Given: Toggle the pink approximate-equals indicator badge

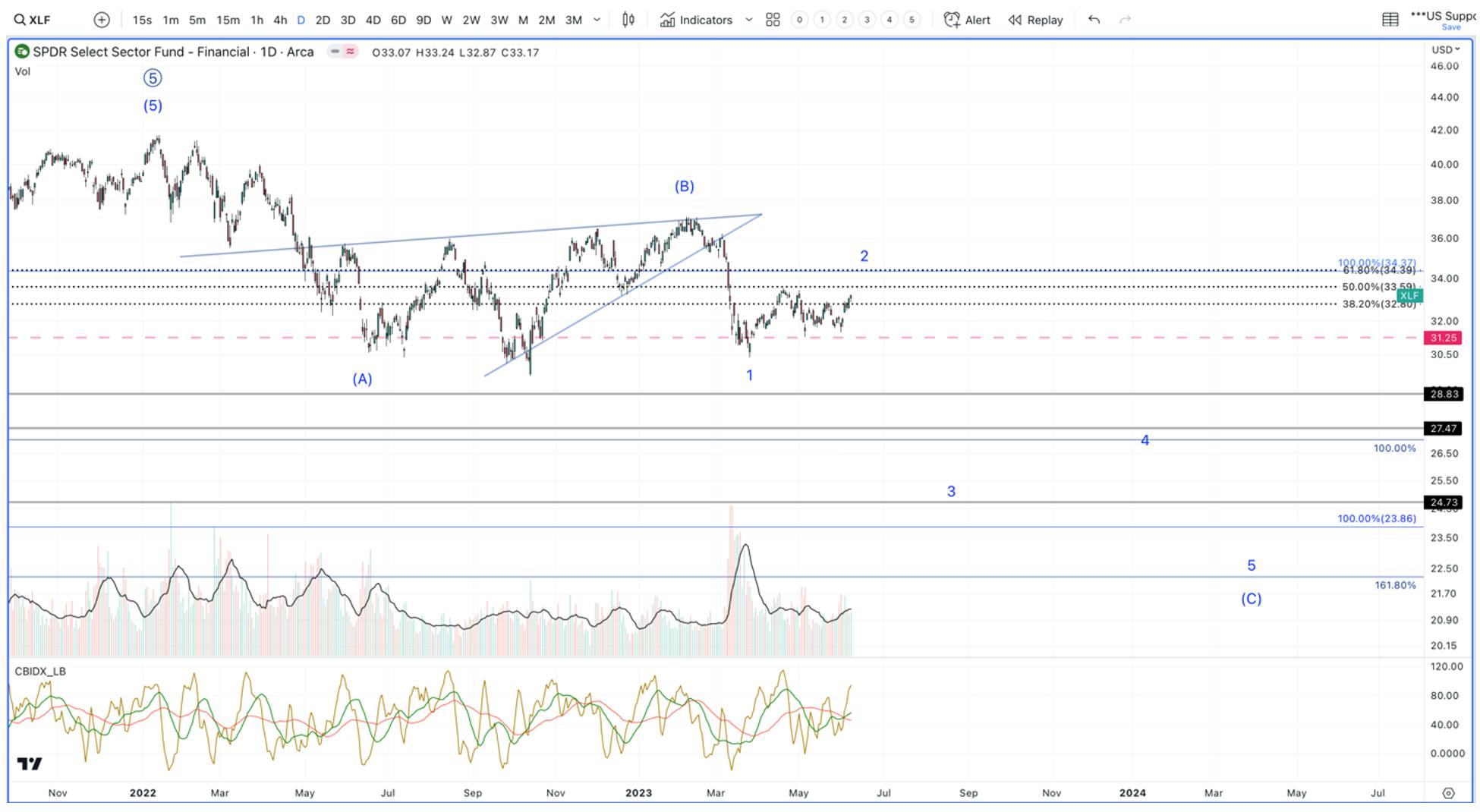Looking at the screenshot, I should click(x=351, y=52).
